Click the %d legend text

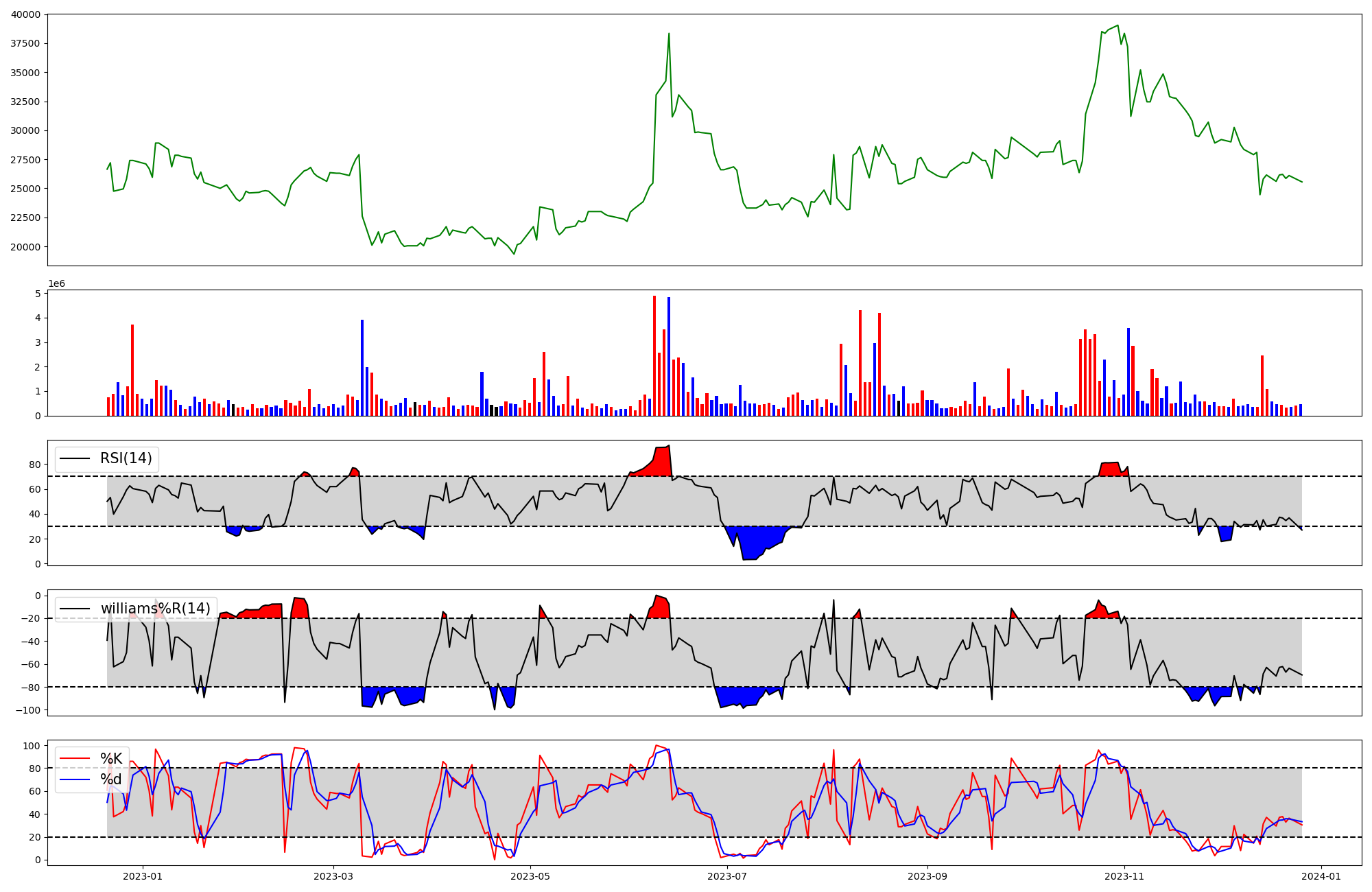(111, 779)
